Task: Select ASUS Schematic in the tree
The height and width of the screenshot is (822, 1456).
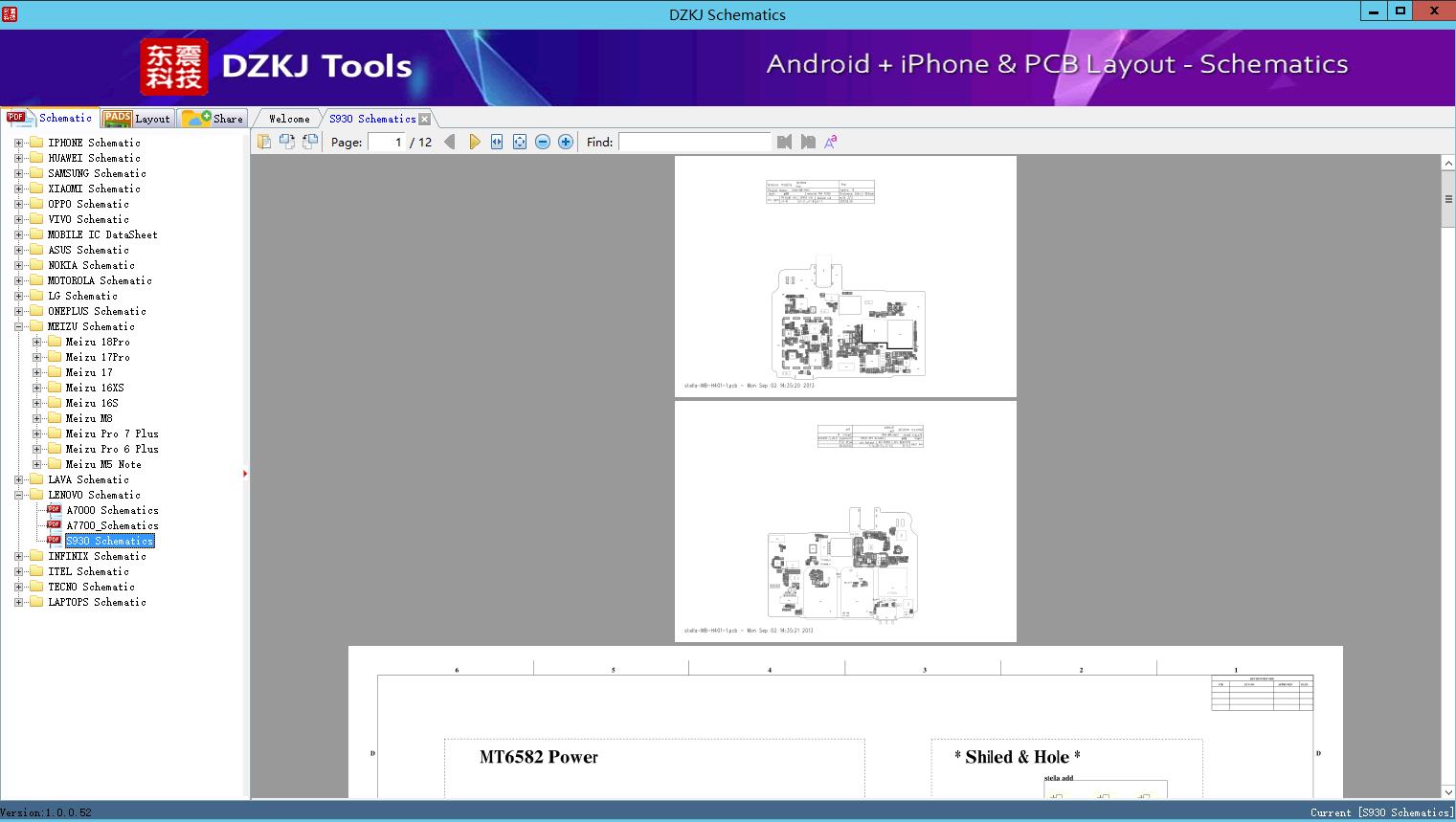Action: (88, 250)
